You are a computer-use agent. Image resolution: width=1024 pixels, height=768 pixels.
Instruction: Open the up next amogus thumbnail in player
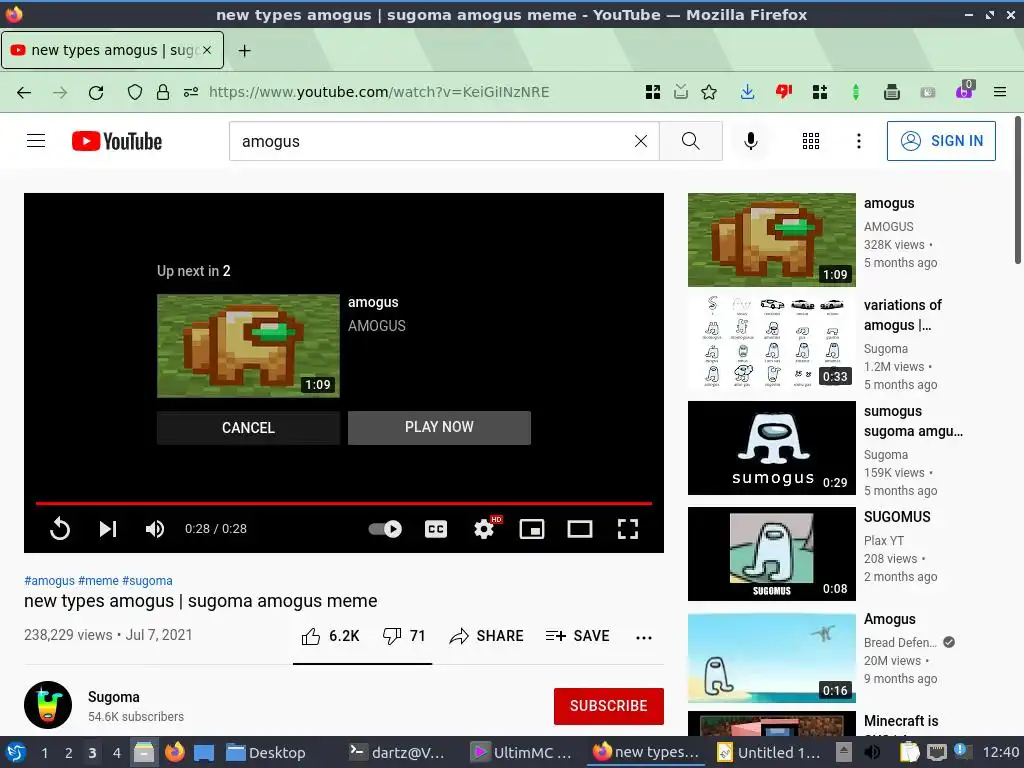[x=248, y=345]
